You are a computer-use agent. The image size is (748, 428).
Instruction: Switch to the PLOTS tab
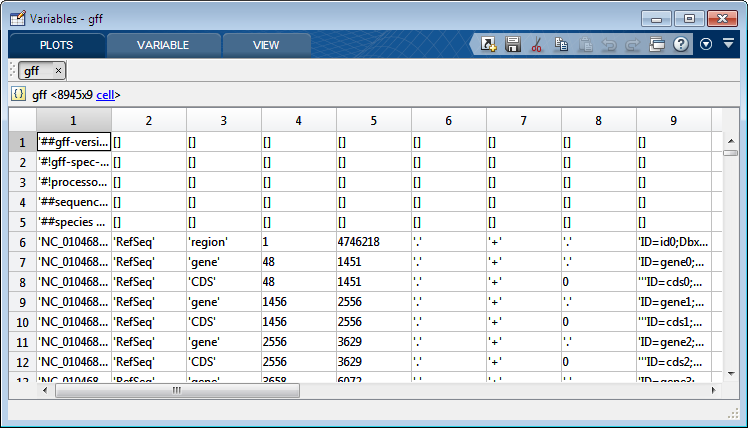pos(56,45)
